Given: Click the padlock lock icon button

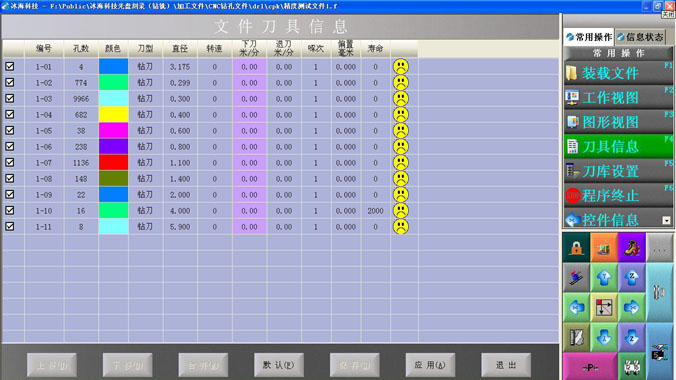Looking at the screenshot, I should point(576,248).
